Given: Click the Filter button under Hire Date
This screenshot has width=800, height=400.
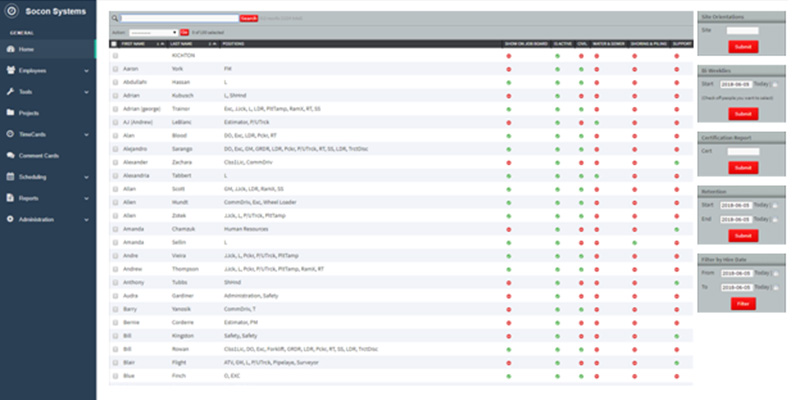Looking at the screenshot, I should [x=743, y=302].
